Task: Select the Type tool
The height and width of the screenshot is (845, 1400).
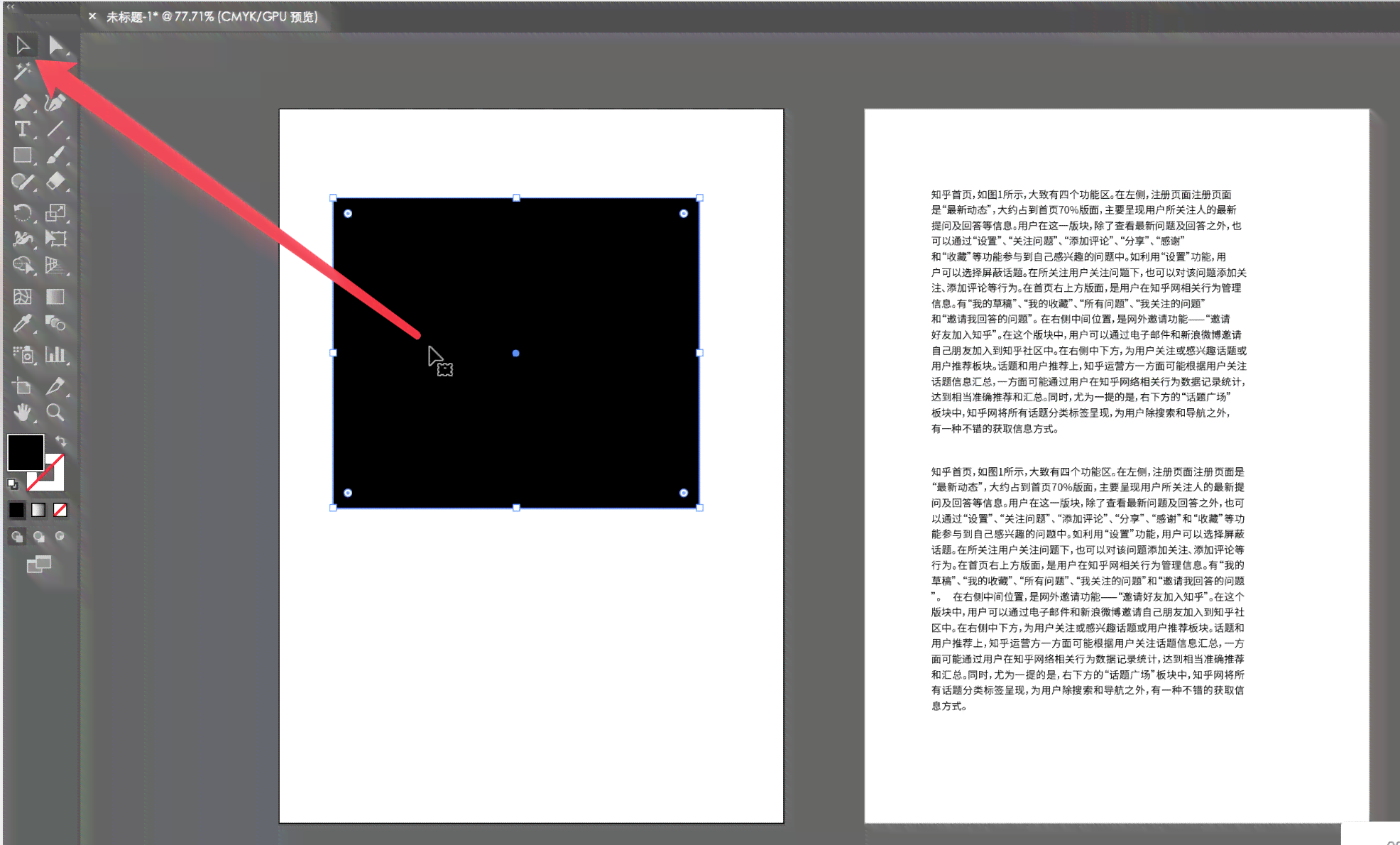Action: pyautogui.click(x=23, y=129)
